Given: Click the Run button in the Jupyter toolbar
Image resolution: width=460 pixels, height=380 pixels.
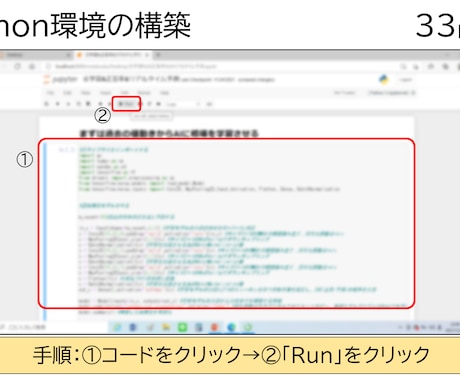Looking at the screenshot, I should click(126, 104).
